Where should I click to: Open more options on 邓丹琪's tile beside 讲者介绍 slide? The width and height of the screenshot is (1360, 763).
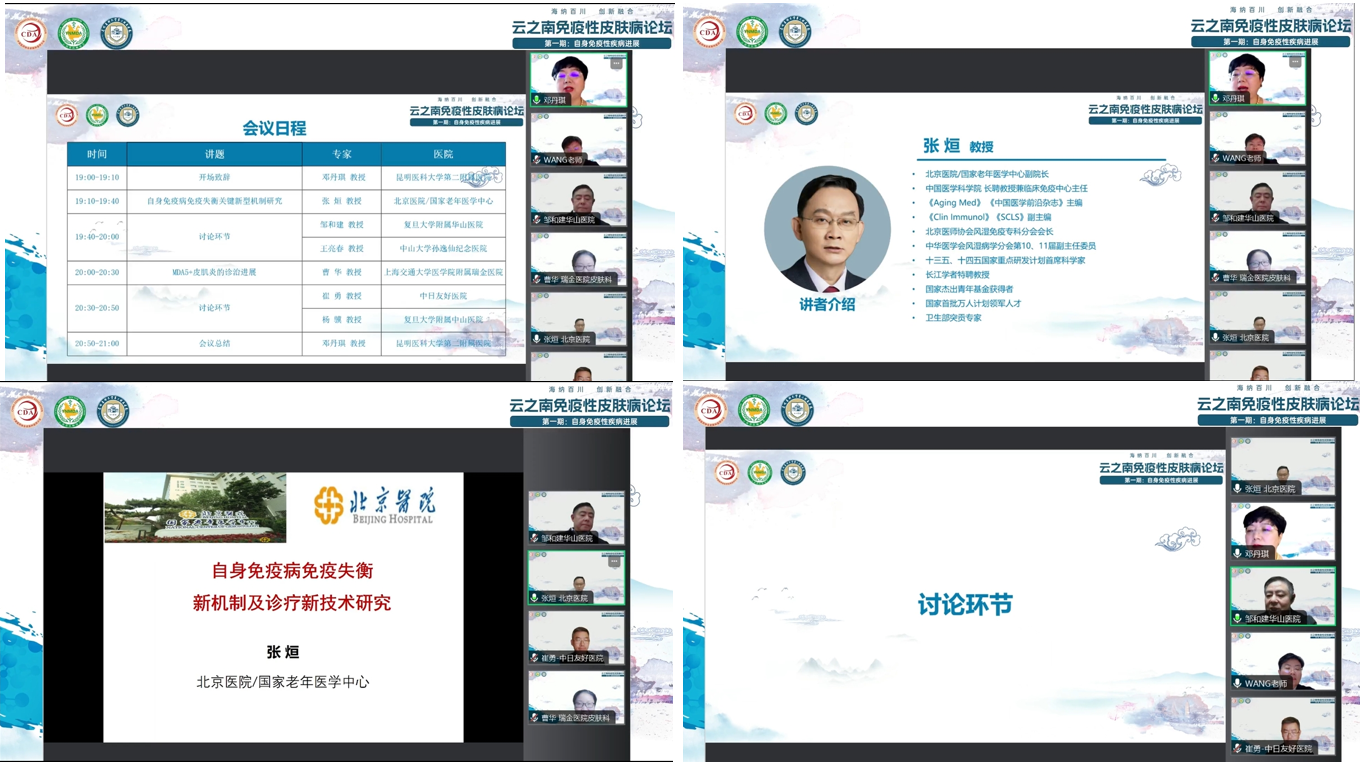coord(1296,63)
